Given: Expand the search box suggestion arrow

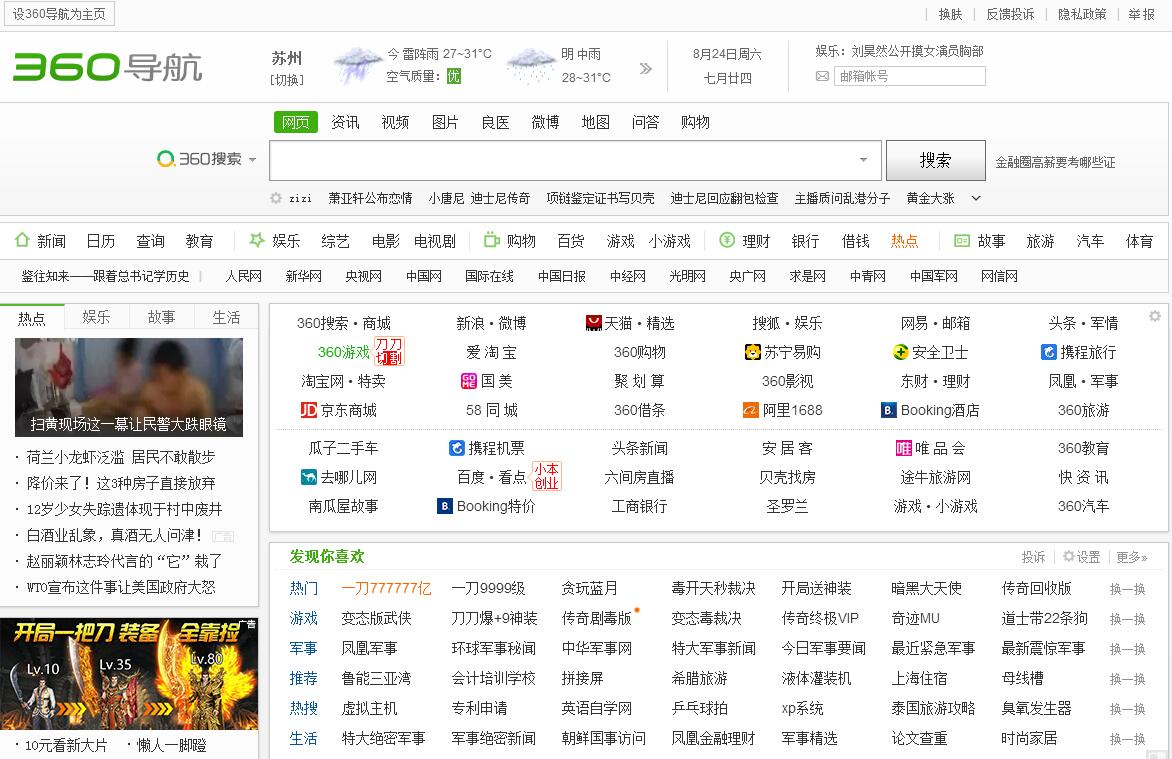Looking at the screenshot, I should pyautogui.click(x=863, y=160).
